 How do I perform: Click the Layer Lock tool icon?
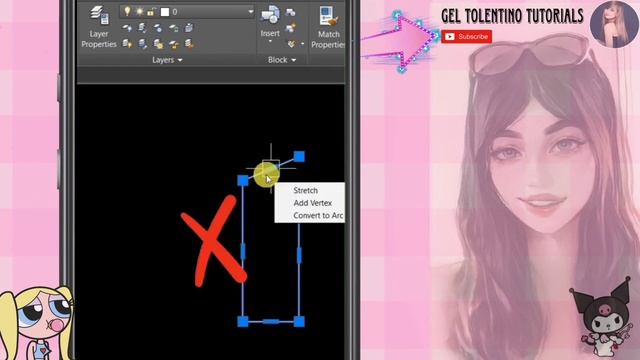point(173,28)
